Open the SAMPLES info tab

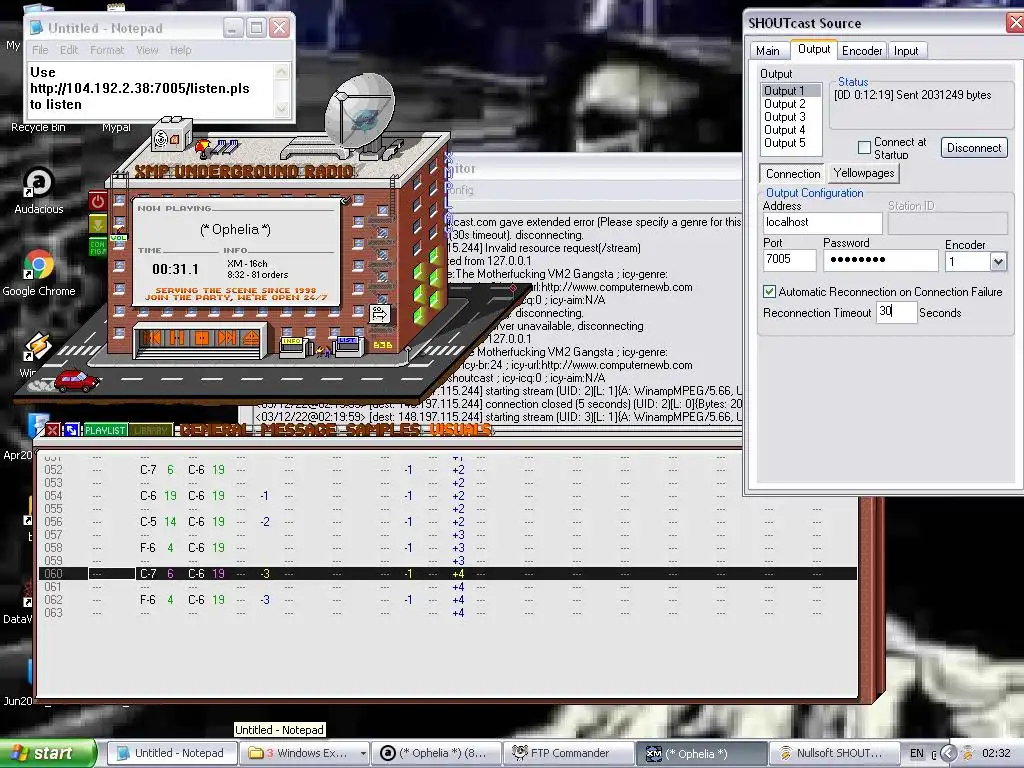tap(383, 429)
